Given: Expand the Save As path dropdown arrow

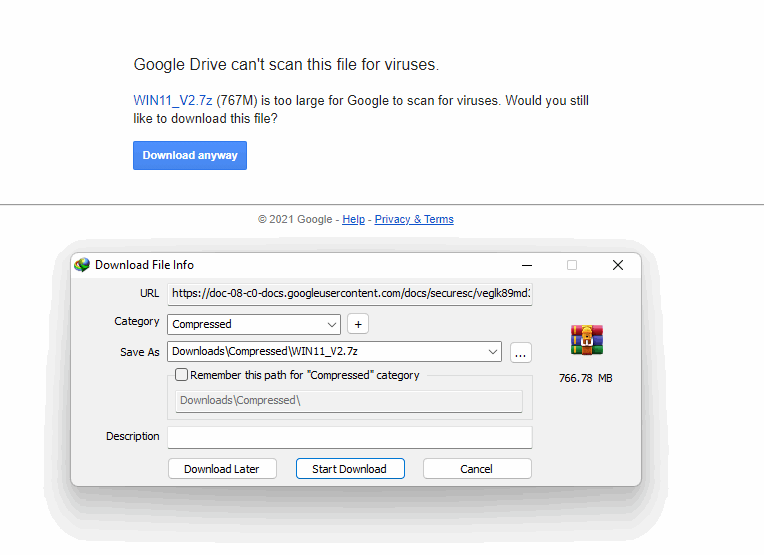Looking at the screenshot, I should pyautogui.click(x=493, y=352).
